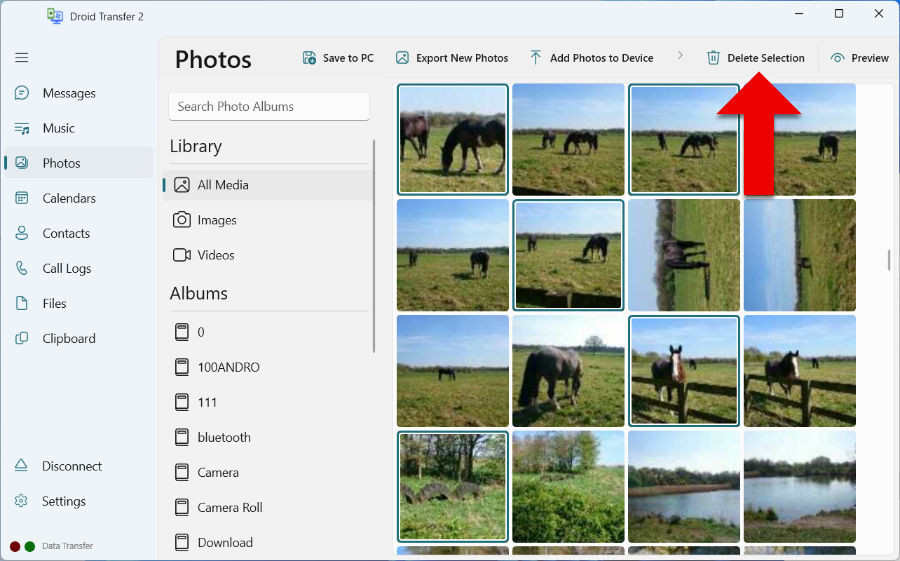The image size is (900, 561).
Task: Open the Clipboard section
Action: coord(69,338)
